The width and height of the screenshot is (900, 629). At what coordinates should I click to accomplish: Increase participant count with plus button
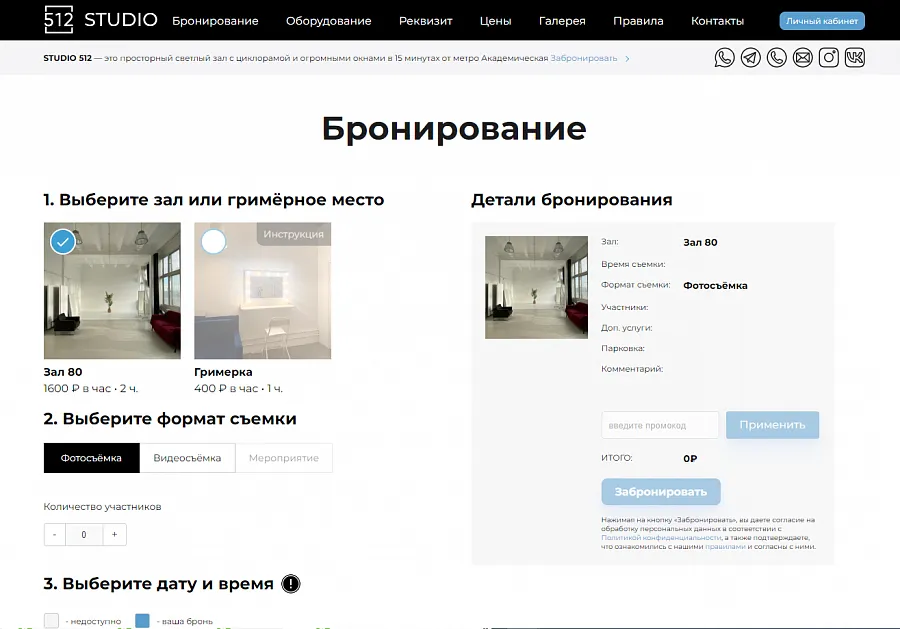(115, 534)
